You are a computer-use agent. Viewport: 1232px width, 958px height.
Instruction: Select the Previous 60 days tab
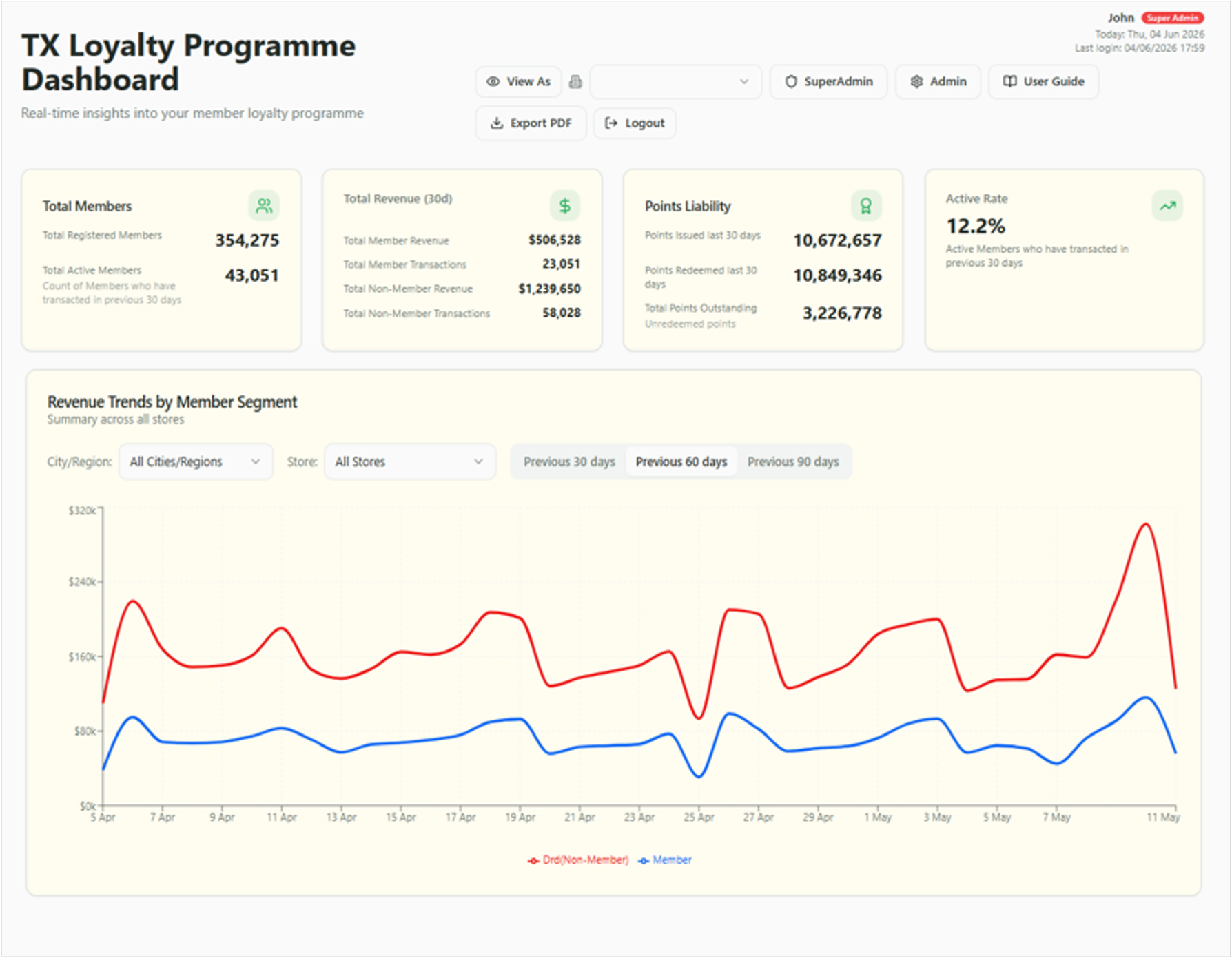tap(681, 461)
